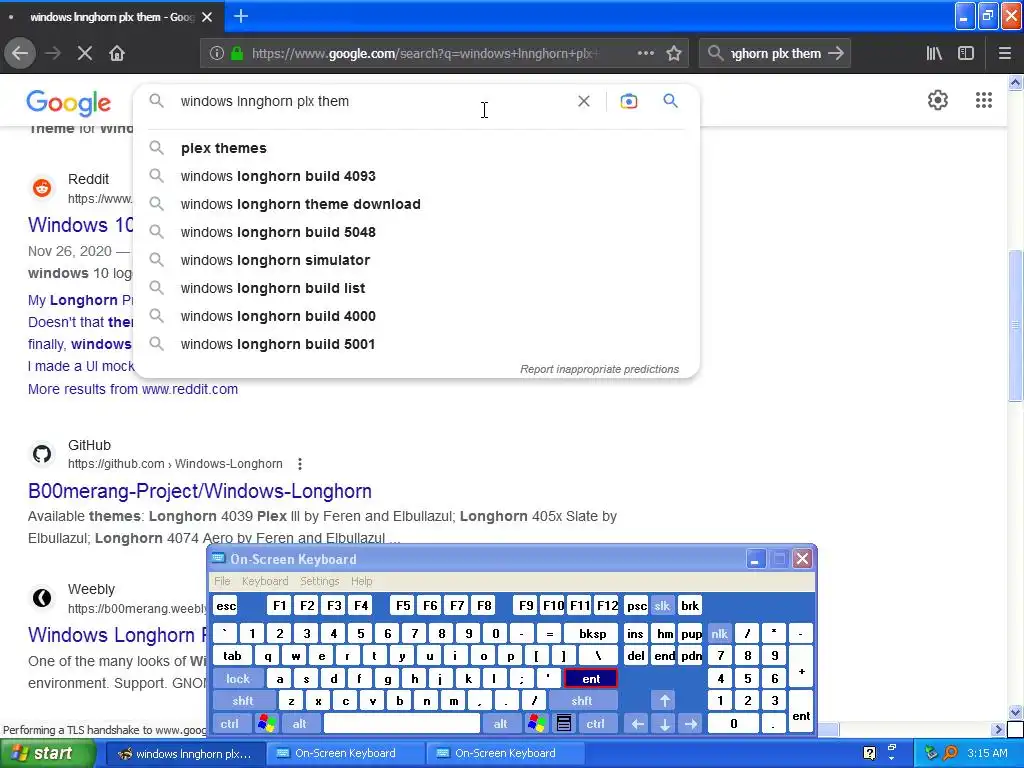Viewport: 1024px width, 768px height.
Task: Open the Firefox library icon
Action: click(x=934, y=54)
